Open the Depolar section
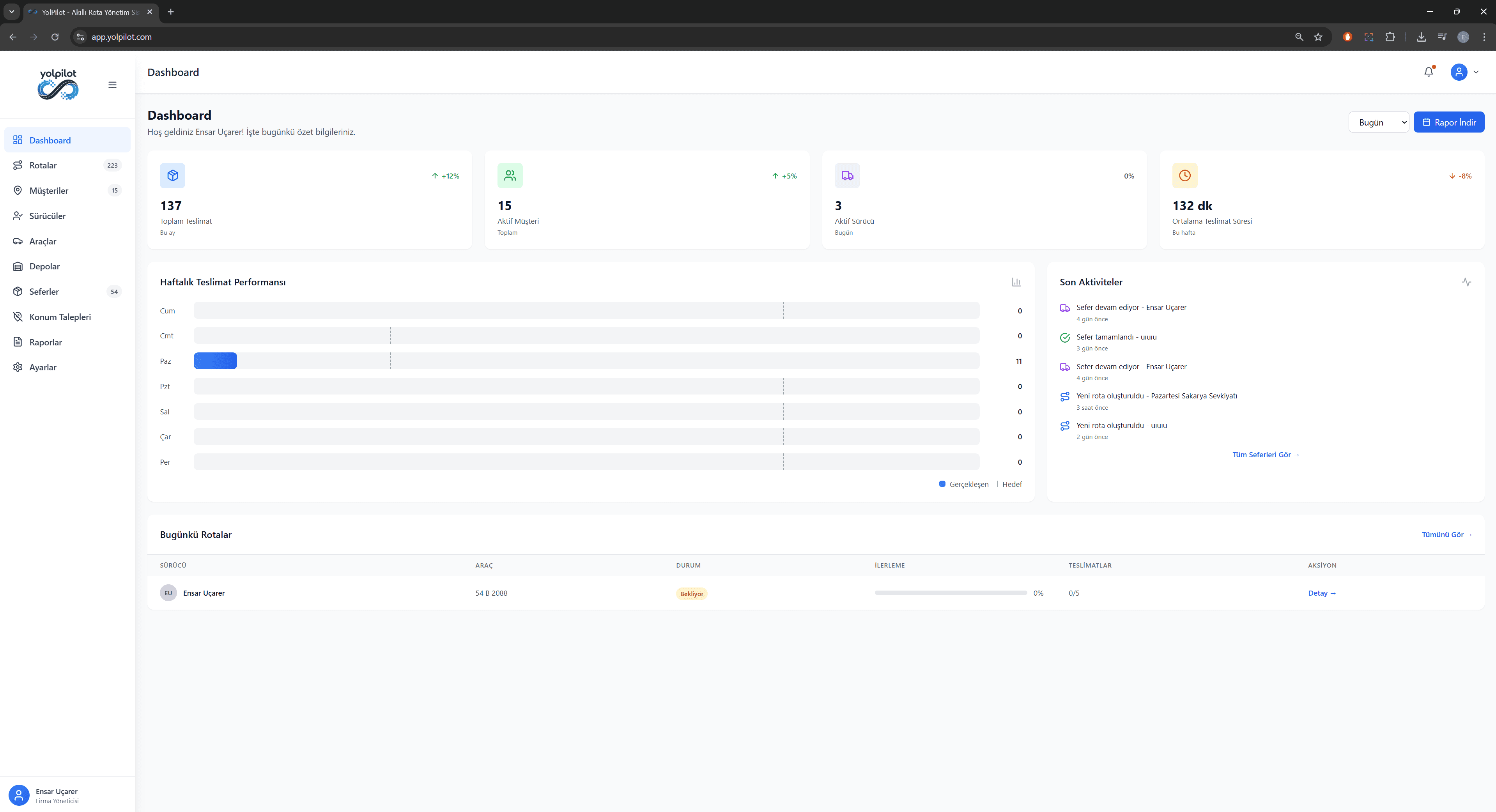Image resolution: width=1496 pixels, height=812 pixels. 44,266
